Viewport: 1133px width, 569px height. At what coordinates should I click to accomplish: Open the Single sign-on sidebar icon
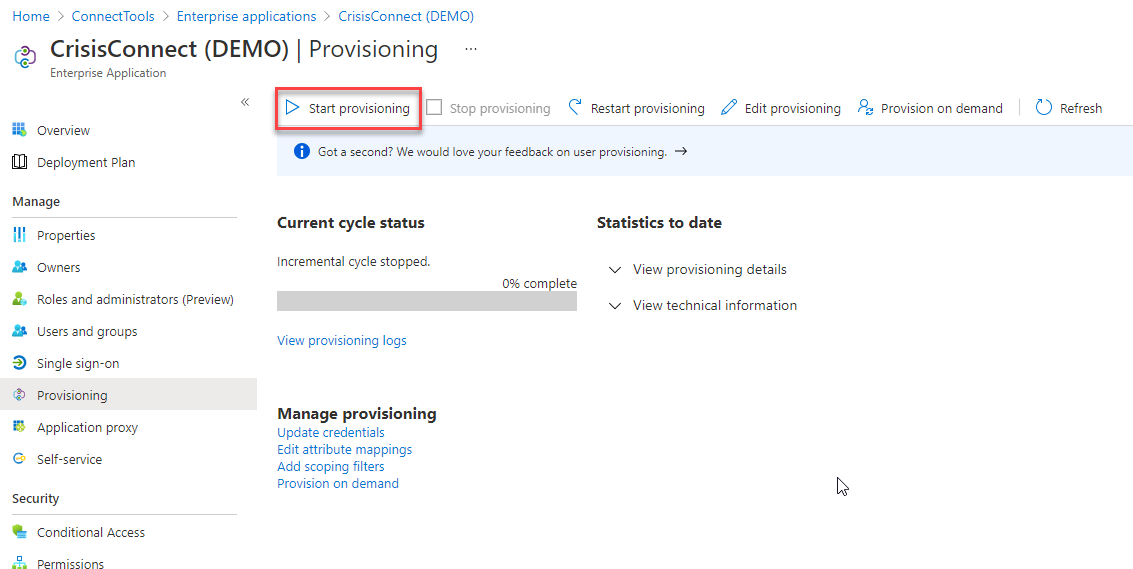20,363
